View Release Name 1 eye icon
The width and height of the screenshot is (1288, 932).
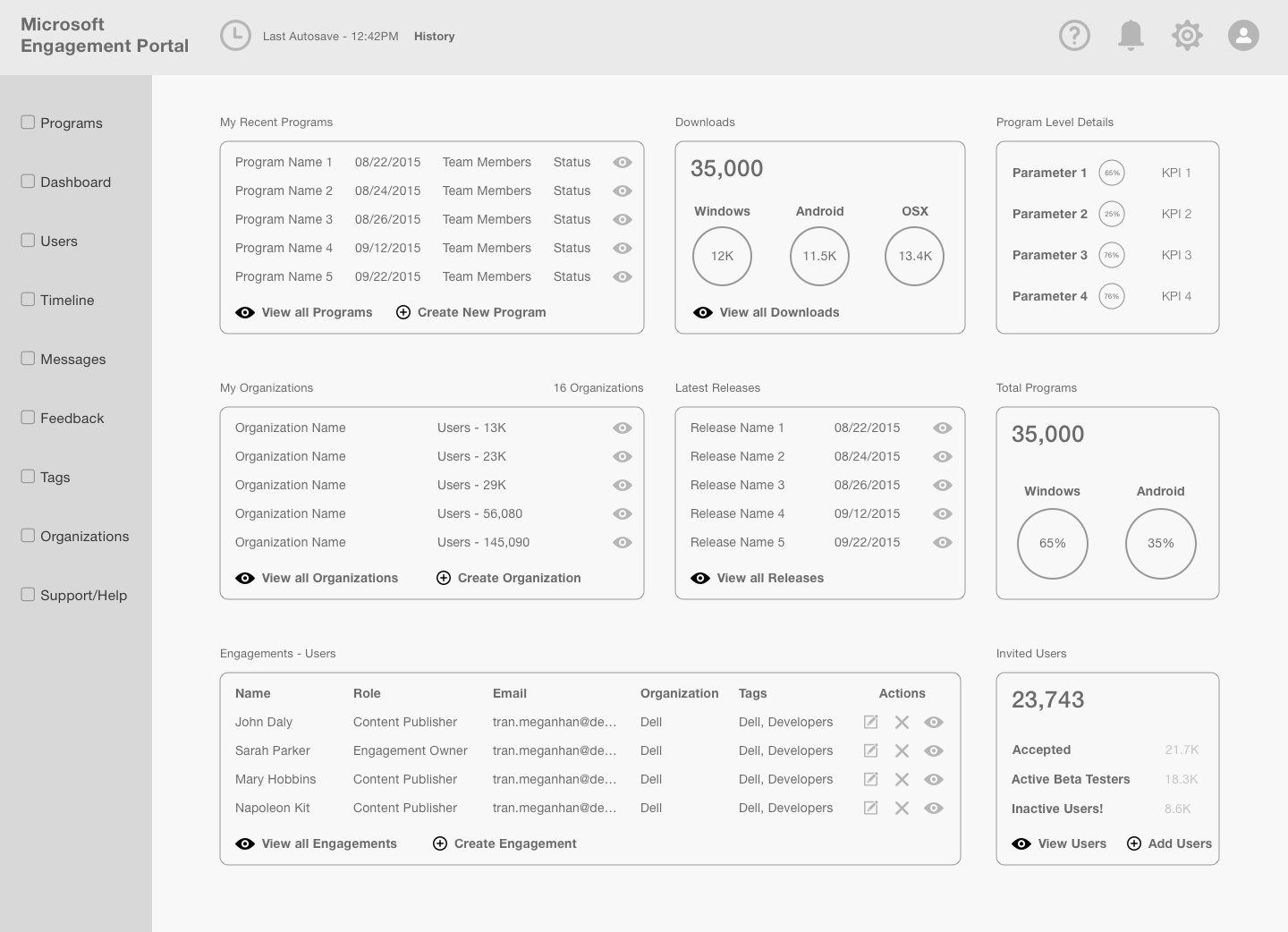point(943,428)
